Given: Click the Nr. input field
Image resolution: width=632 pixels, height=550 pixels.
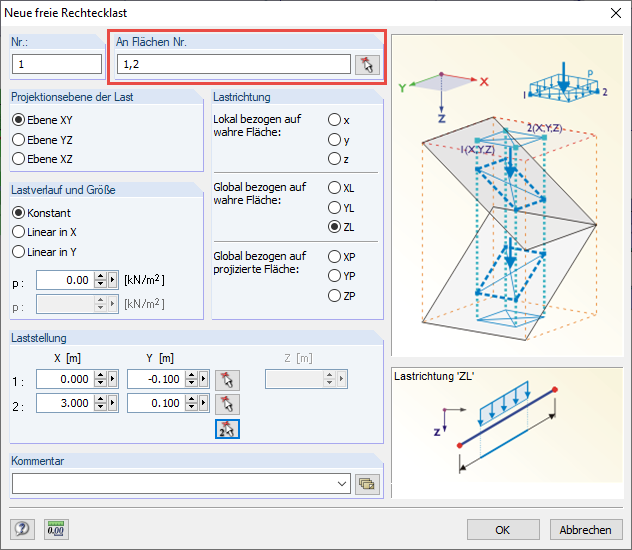Looking at the screenshot, I should point(57,64).
